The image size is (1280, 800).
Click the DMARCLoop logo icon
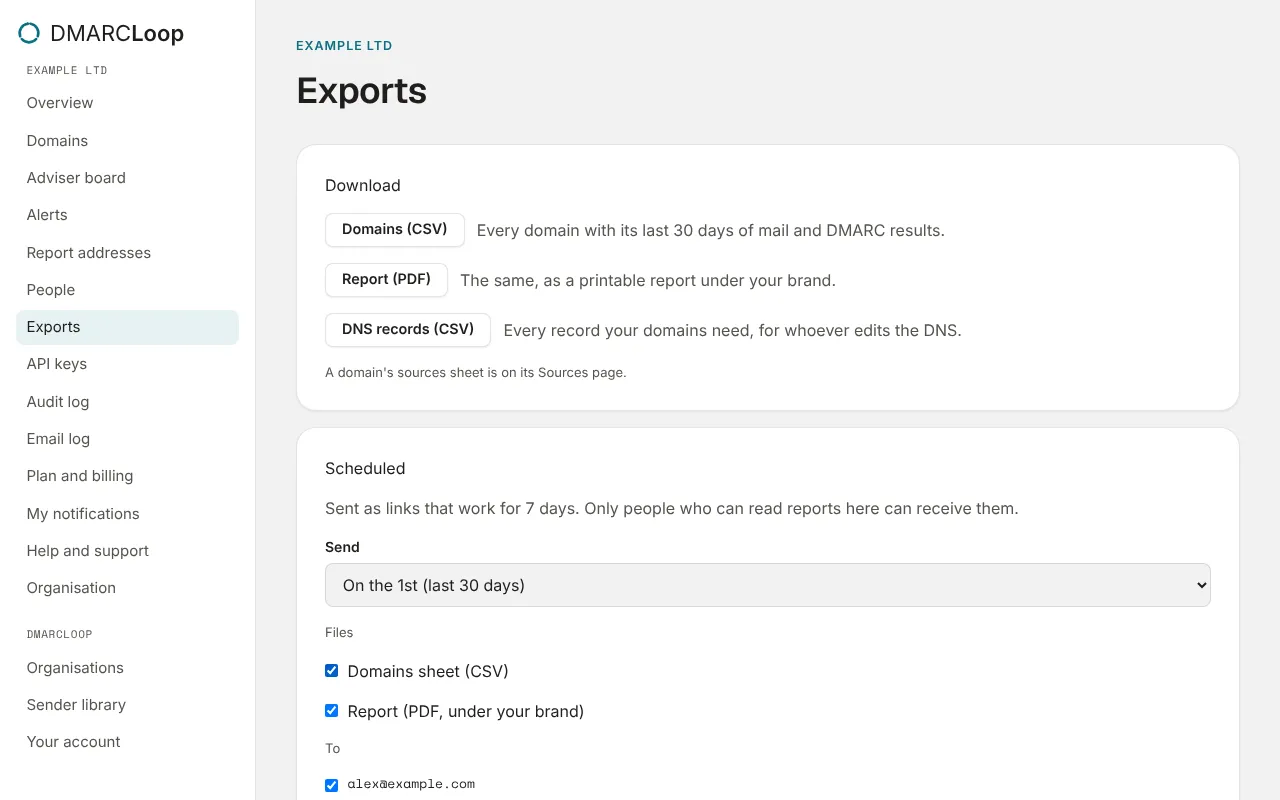click(x=29, y=33)
